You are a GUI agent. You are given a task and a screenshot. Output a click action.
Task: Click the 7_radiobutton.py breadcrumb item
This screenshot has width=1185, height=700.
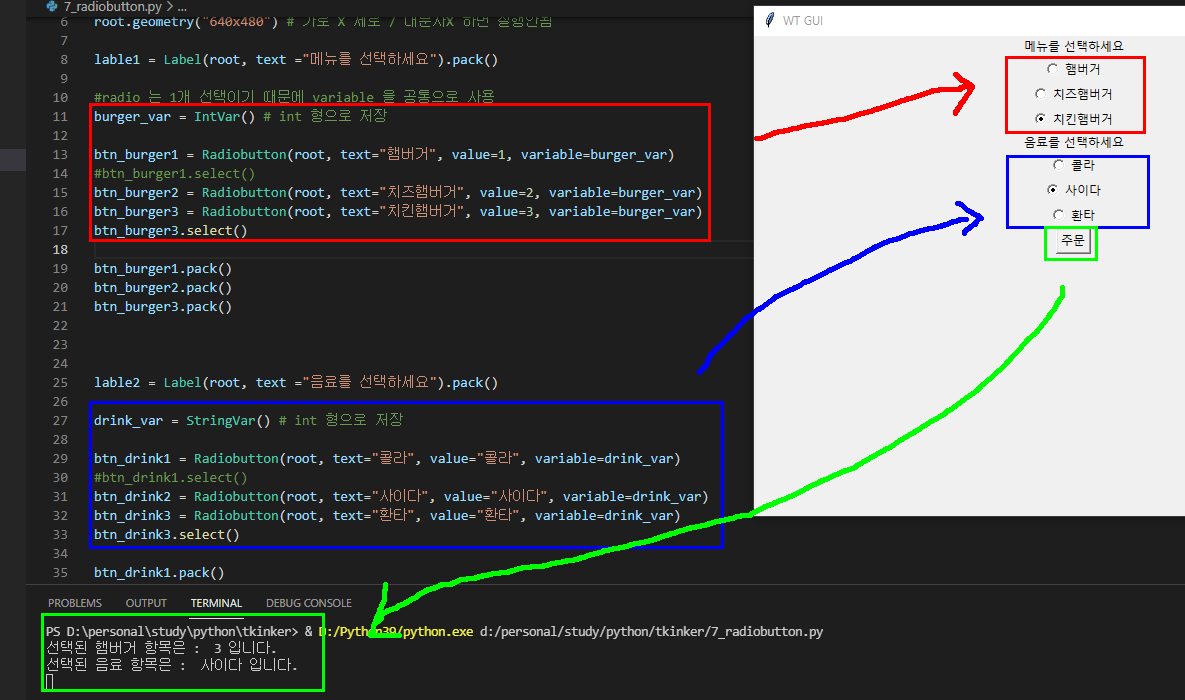(113, 7)
